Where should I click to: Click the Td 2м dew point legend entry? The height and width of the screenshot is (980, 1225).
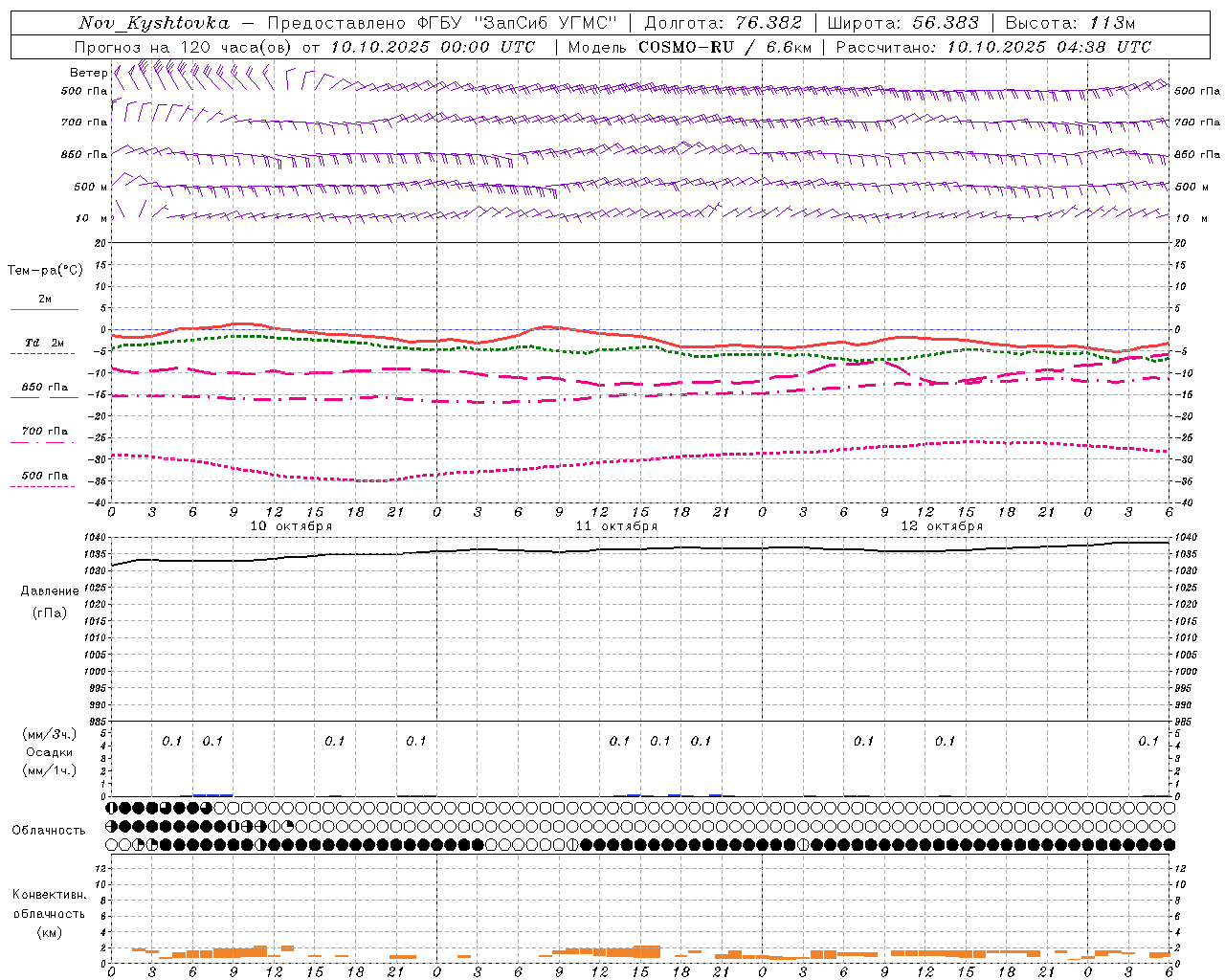coord(45,343)
